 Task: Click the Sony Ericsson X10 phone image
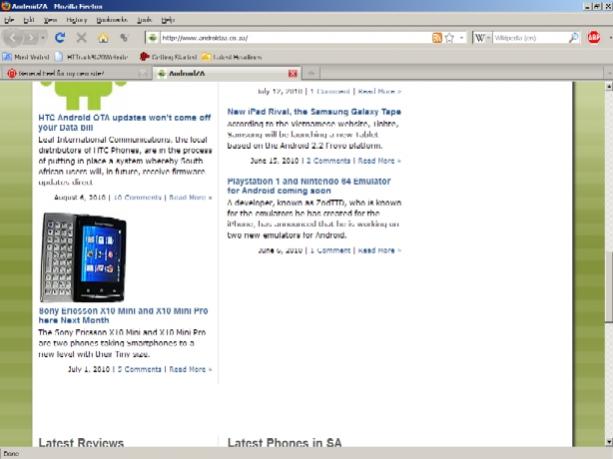point(83,257)
